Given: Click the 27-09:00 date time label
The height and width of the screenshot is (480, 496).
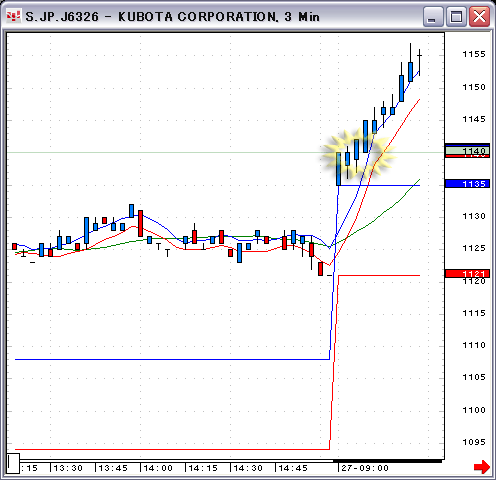Looking at the screenshot, I should tap(365, 468).
